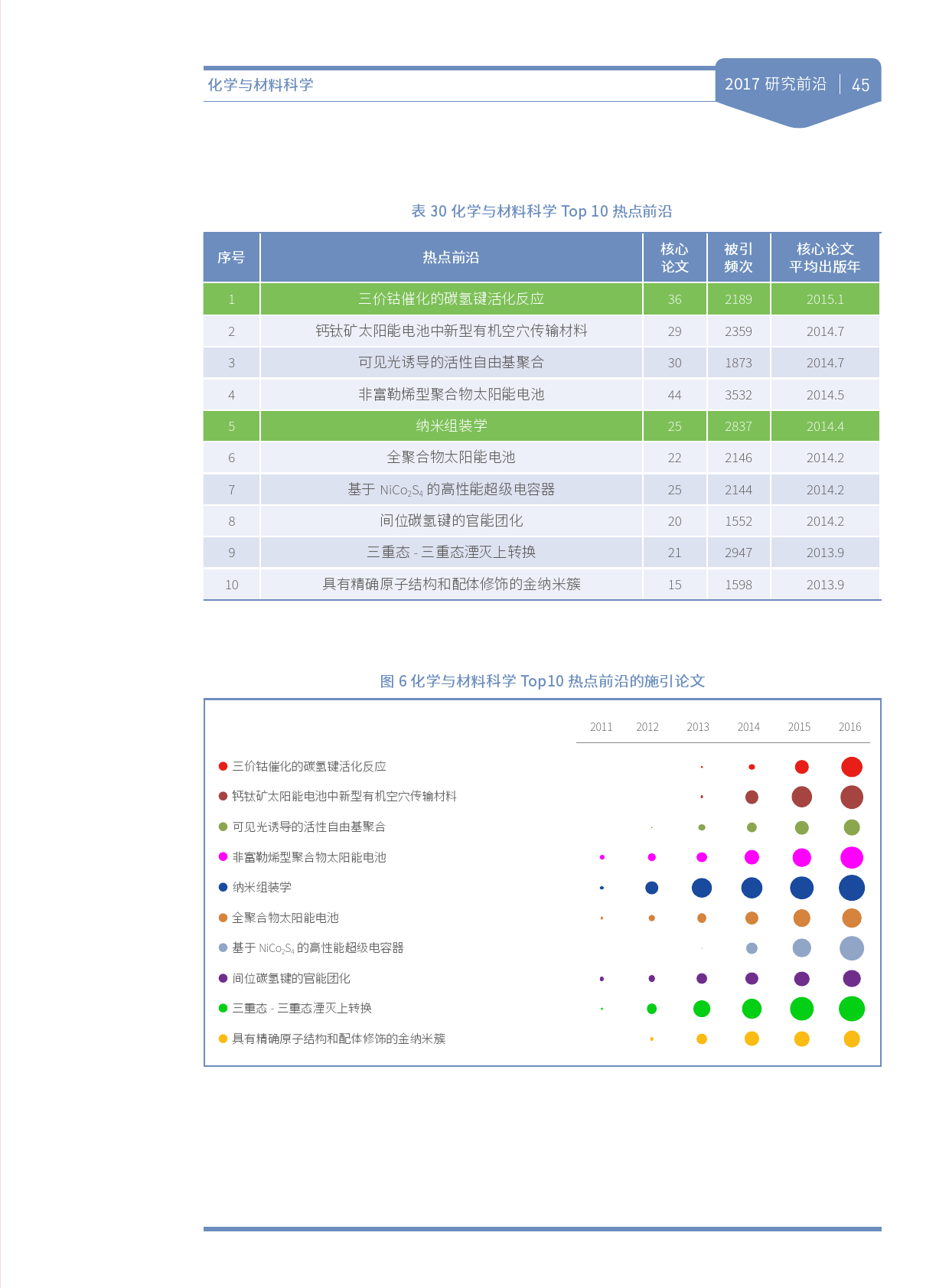Click the 热点前沿 column header
The width and height of the screenshot is (949, 1288).
point(451,258)
